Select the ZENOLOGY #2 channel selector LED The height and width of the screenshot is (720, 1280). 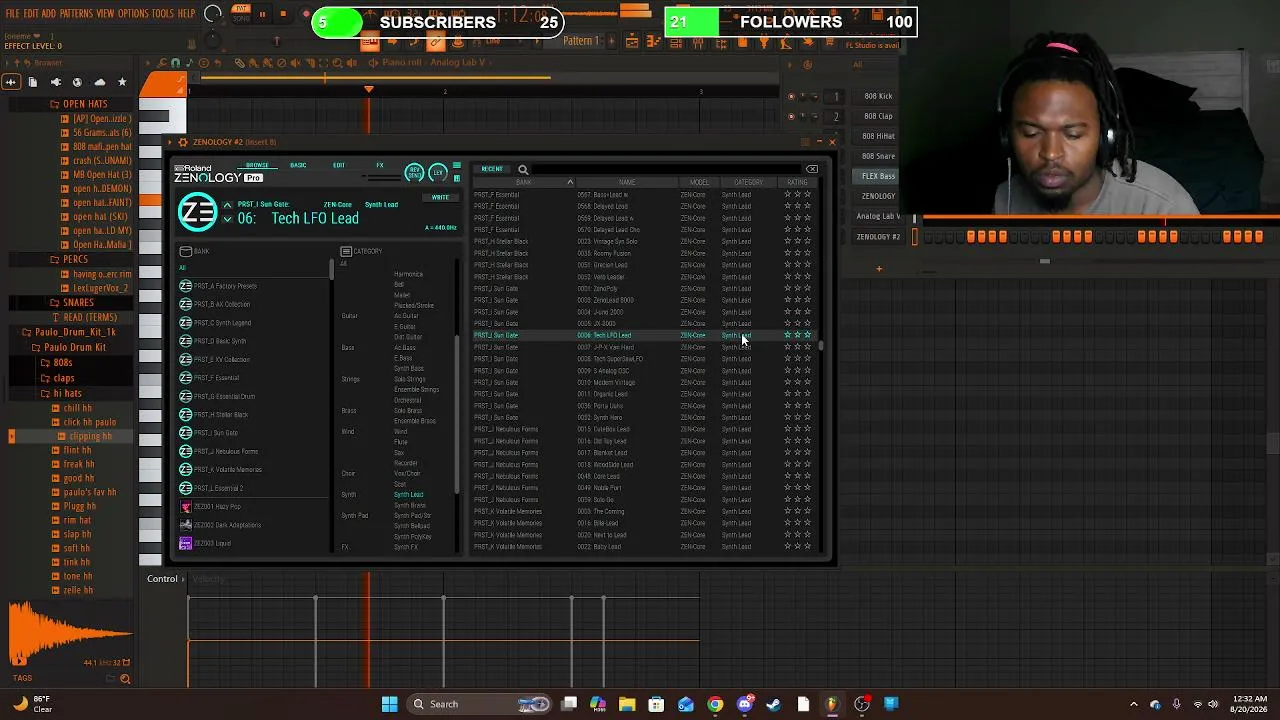click(914, 237)
